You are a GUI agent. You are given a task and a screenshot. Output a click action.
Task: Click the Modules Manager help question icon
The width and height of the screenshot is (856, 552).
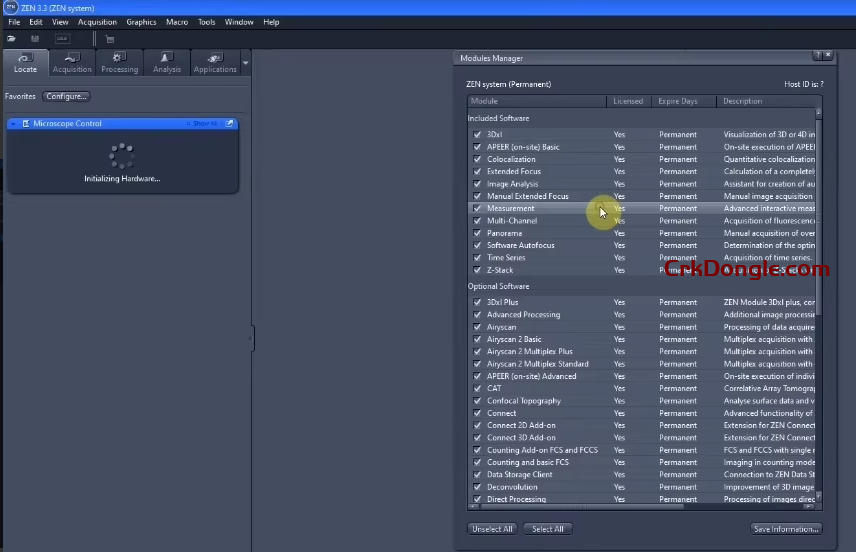pyautogui.click(x=817, y=57)
